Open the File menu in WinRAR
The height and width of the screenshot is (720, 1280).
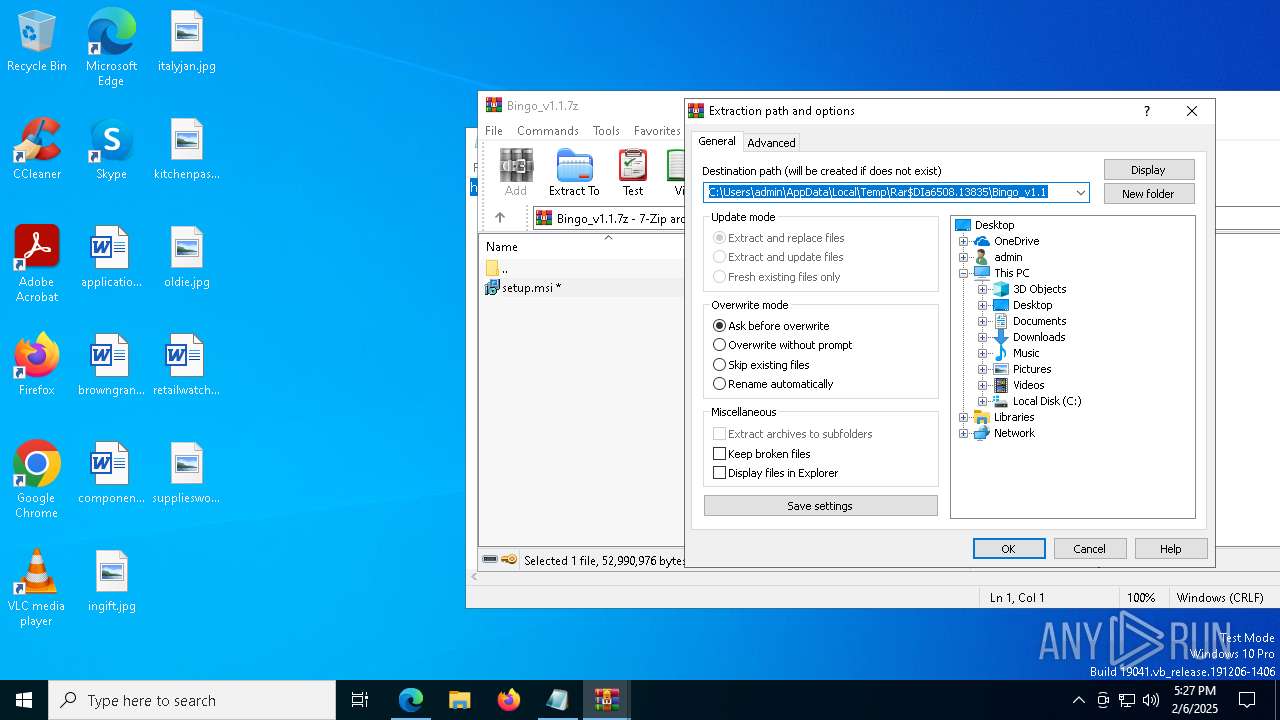[x=494, y=131]
